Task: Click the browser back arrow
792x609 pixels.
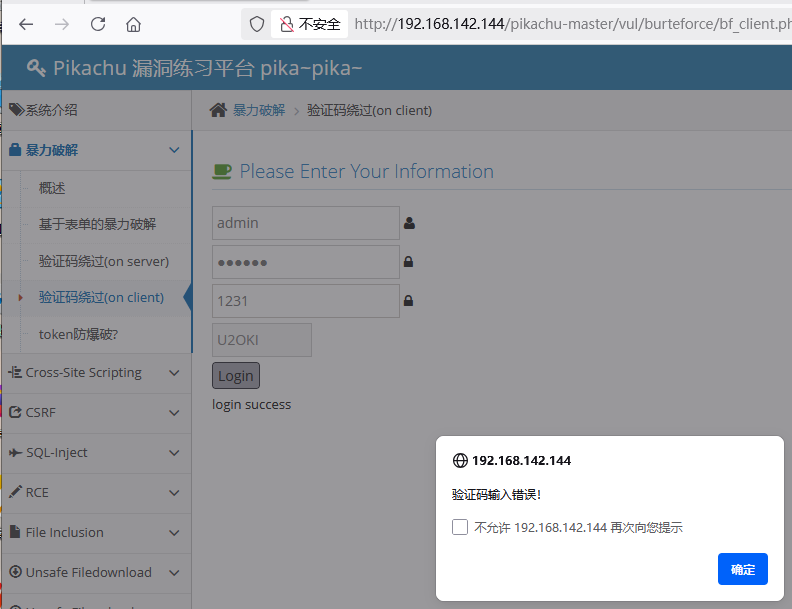Action: 26,24
